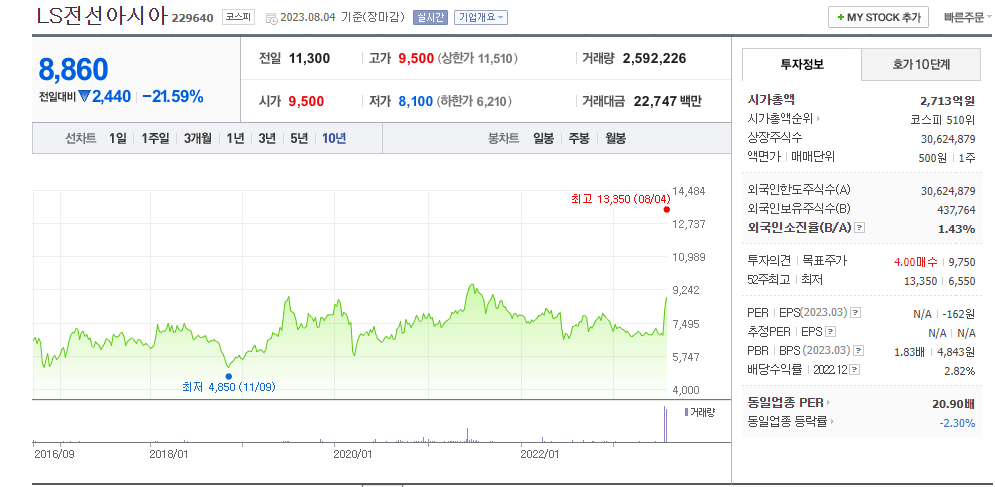Select the 주봉 candle chart
The height and width of the screenshot is (487, 995).
(579, 138)
